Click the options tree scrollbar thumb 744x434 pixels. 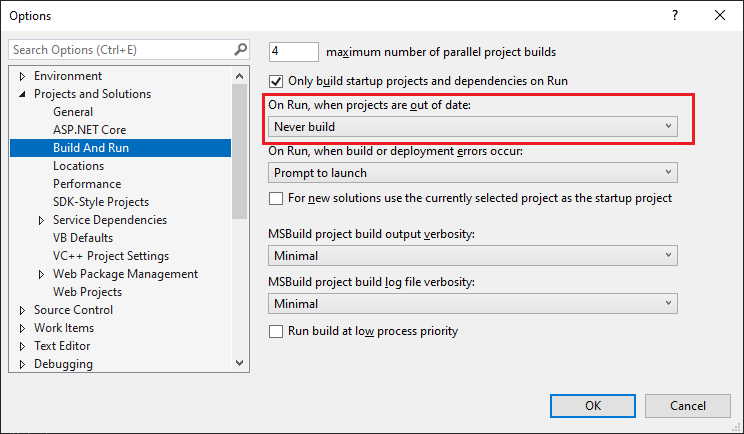pos(240,151)
